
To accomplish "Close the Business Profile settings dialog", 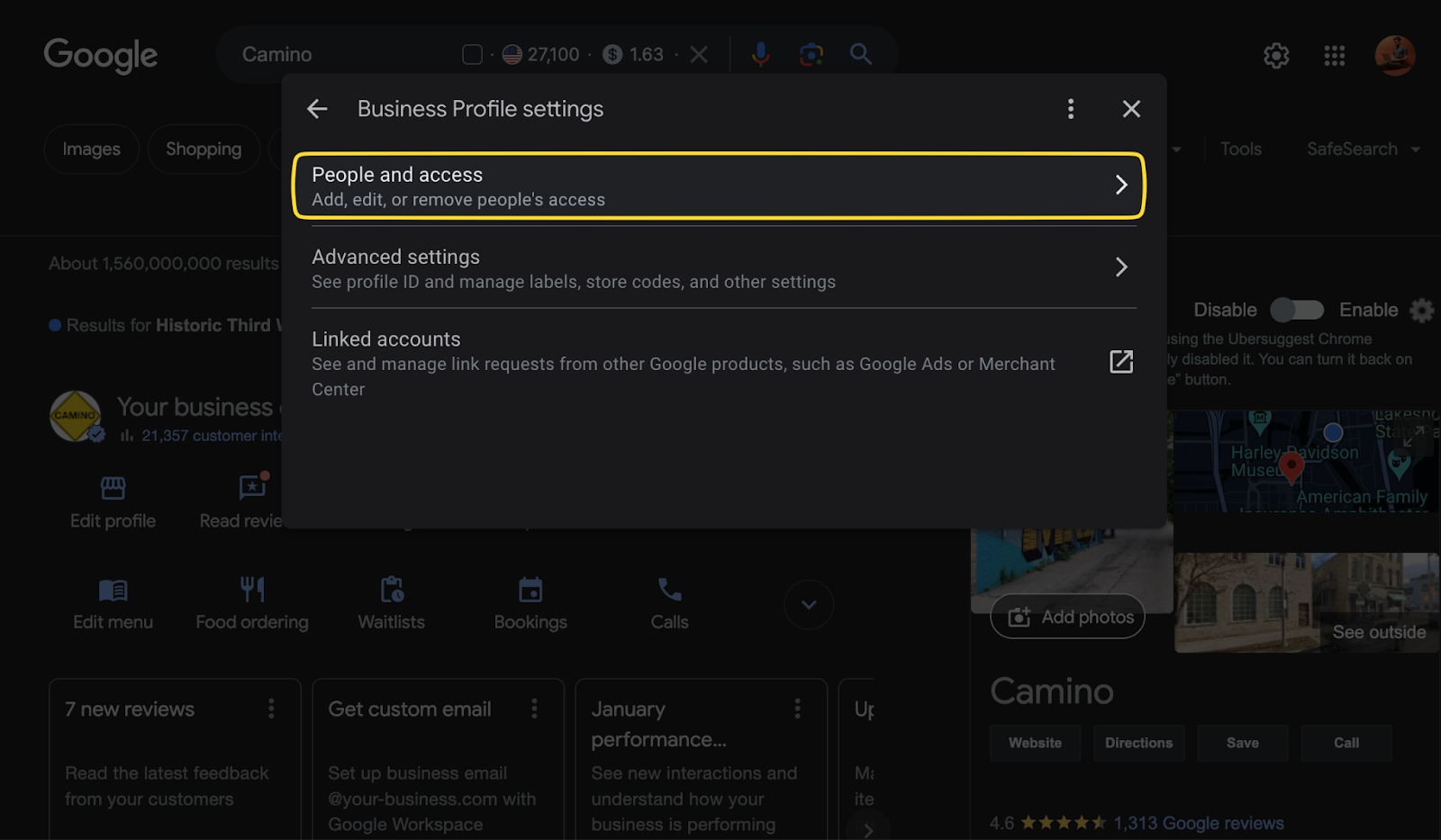I will (x=1131, y=109).
